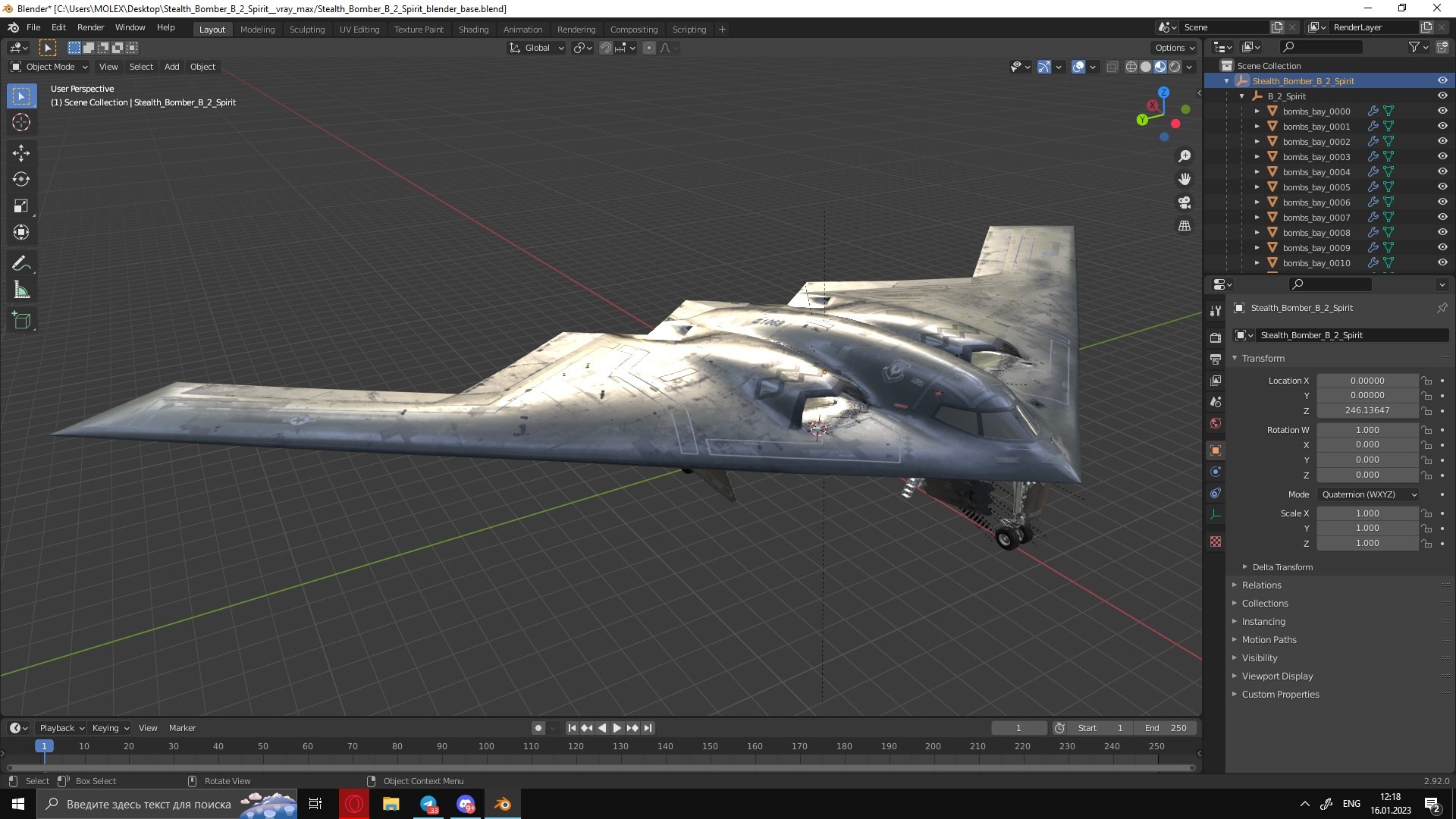Open File Explorer from the taskbar
The height and width of the screenshot is (819, 1456).
391,804
